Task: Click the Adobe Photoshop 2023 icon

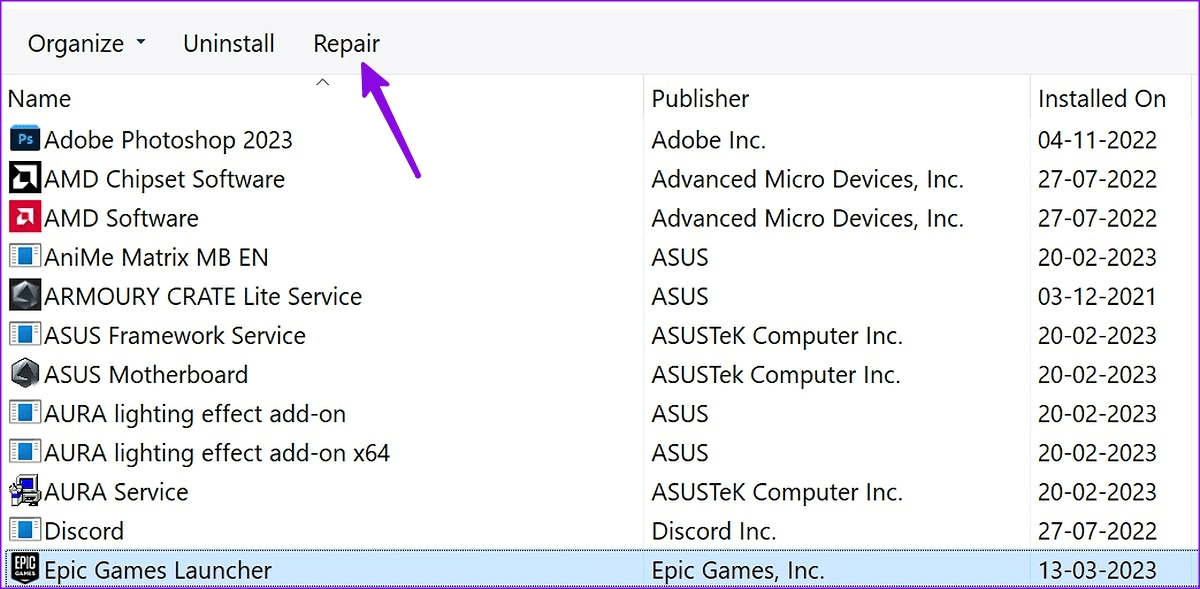Action: (x=24, y=139)
